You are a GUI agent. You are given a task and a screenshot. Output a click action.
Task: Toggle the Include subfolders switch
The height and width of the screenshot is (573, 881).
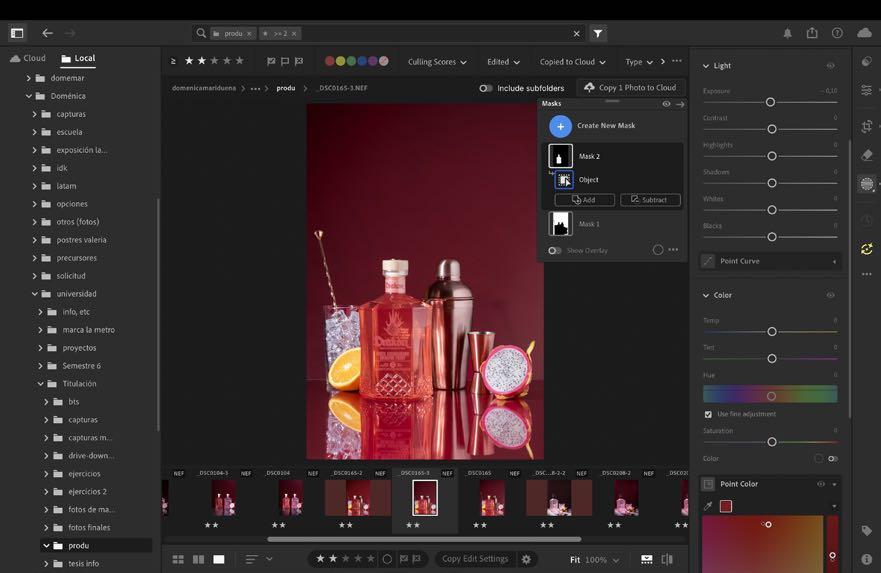(486, 88)
